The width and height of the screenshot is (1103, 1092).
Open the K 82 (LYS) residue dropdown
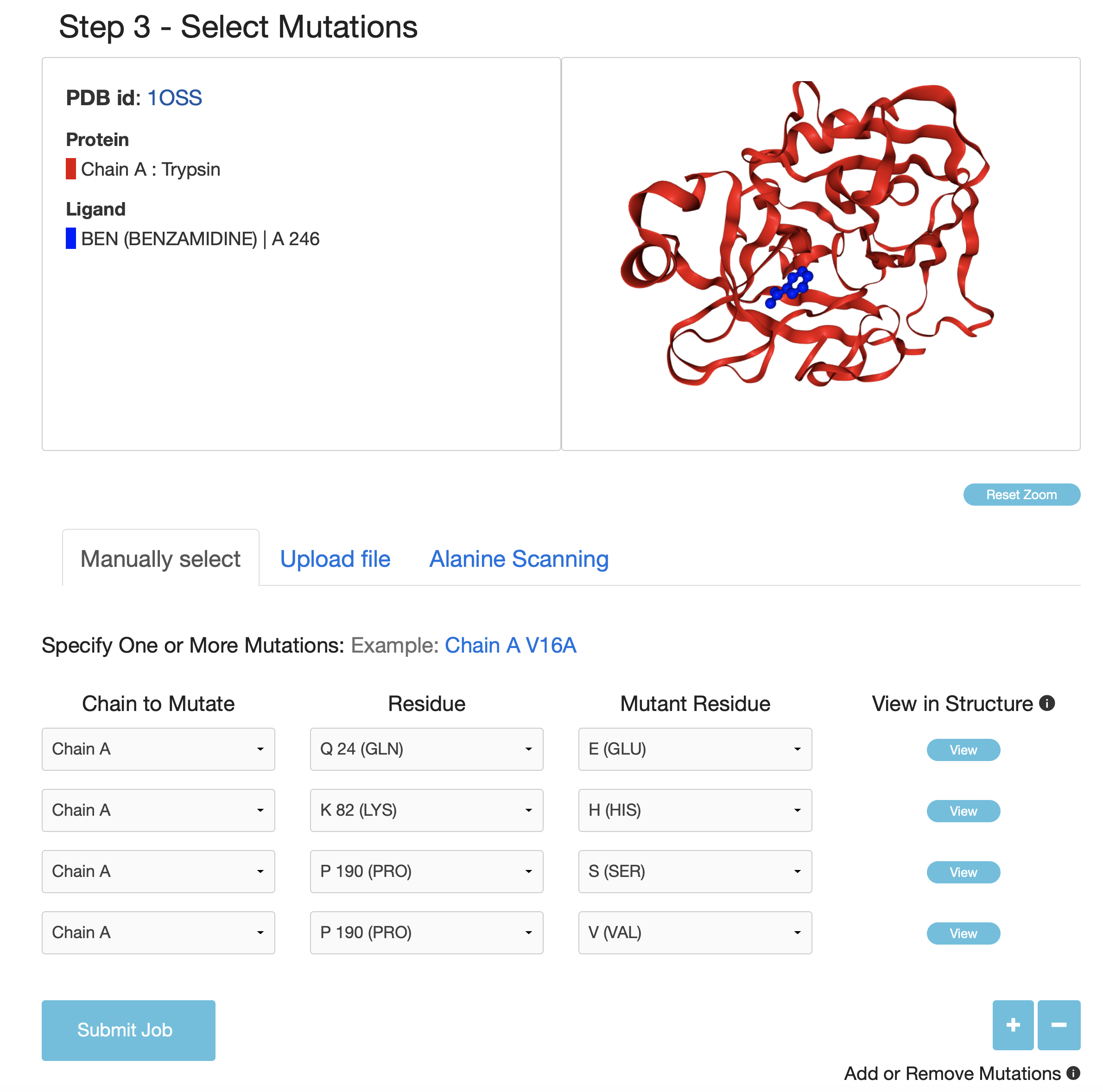(x=426, y=810)
